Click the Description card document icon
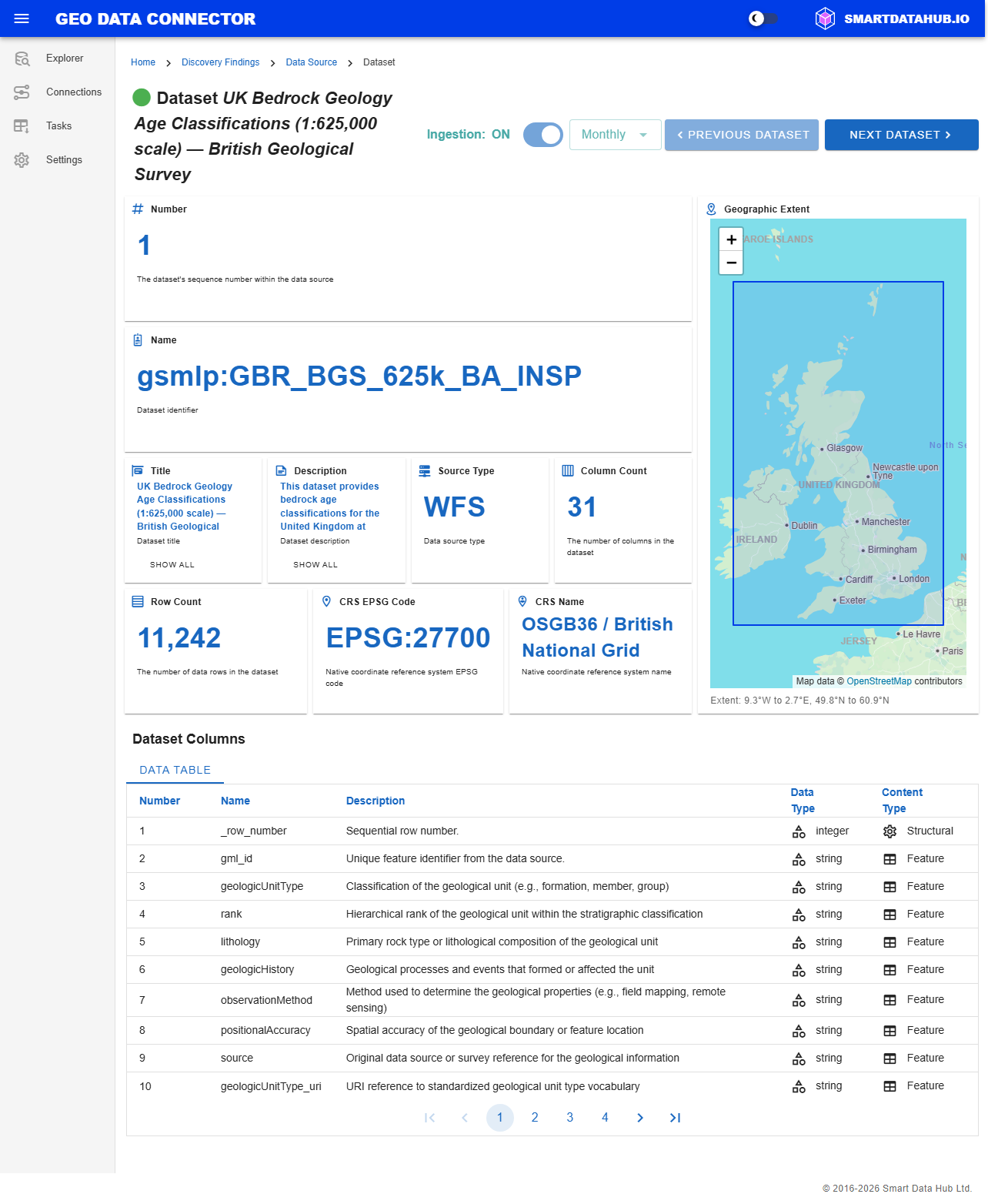 pos(281,471)
